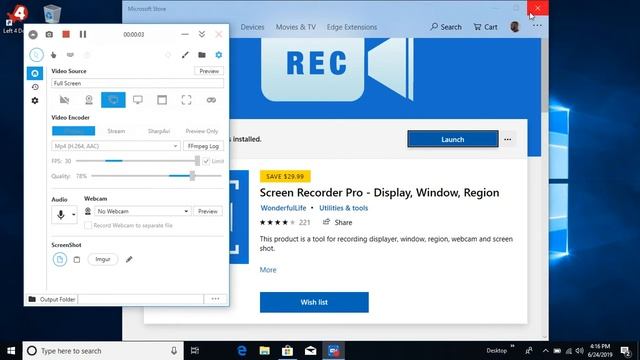Screen dimensions: 640x360
Task: Toggle mouse clicks overlay hand icon
Action: [x=53, y=55]
